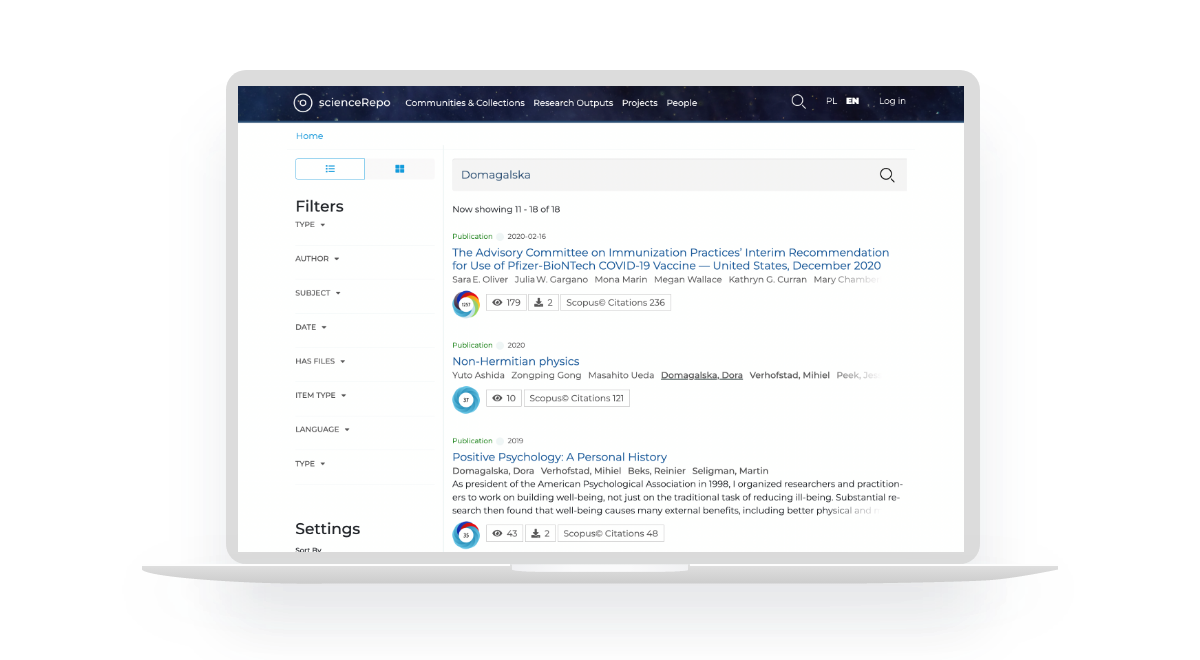Click altmetric badge for Positive Psychology publication
The height and width of the screenshot is (660, 1200).
[466, 534]
